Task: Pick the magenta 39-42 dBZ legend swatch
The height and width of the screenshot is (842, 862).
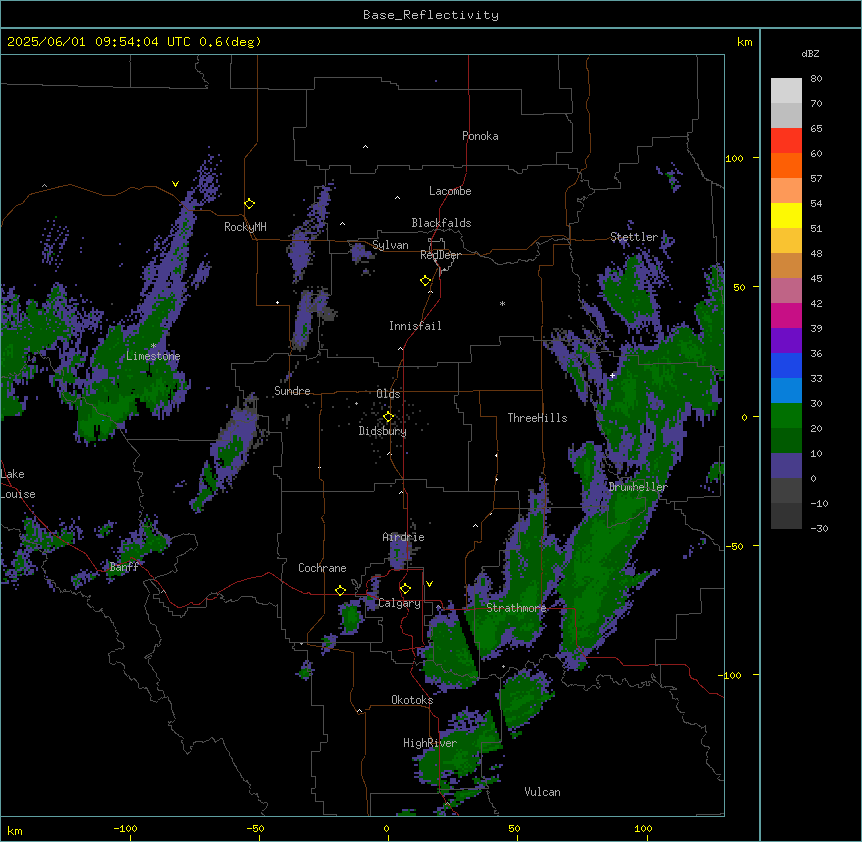Action: [786, 315]
